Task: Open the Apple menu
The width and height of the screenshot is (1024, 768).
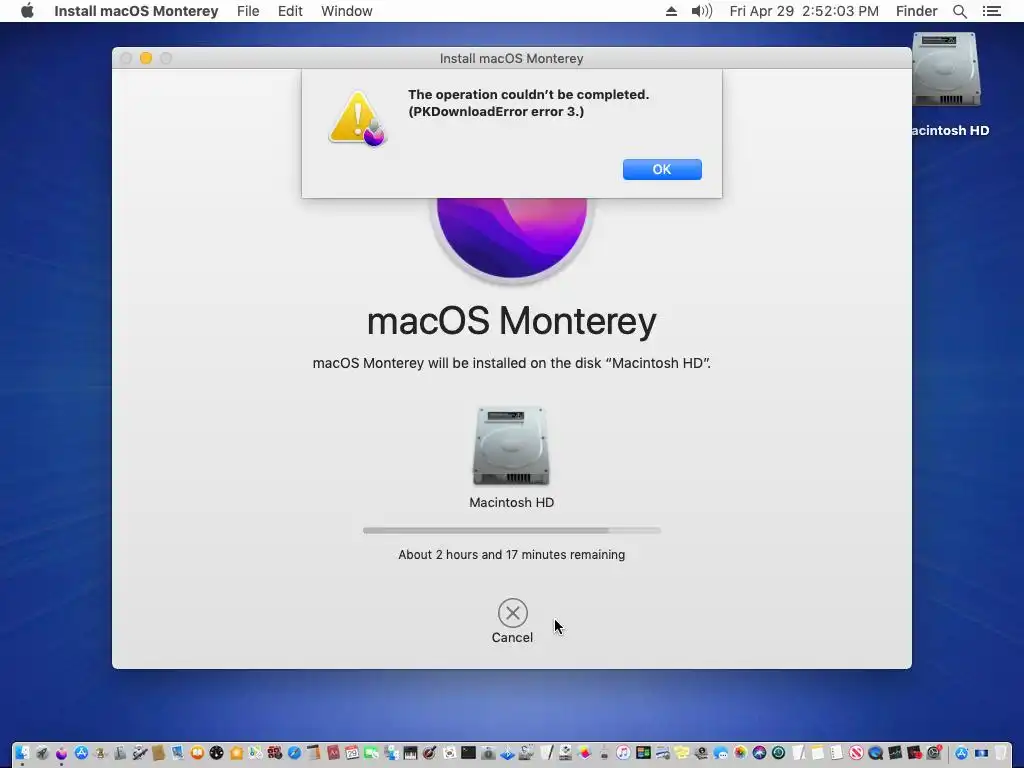Action: (x=27, y=11)
